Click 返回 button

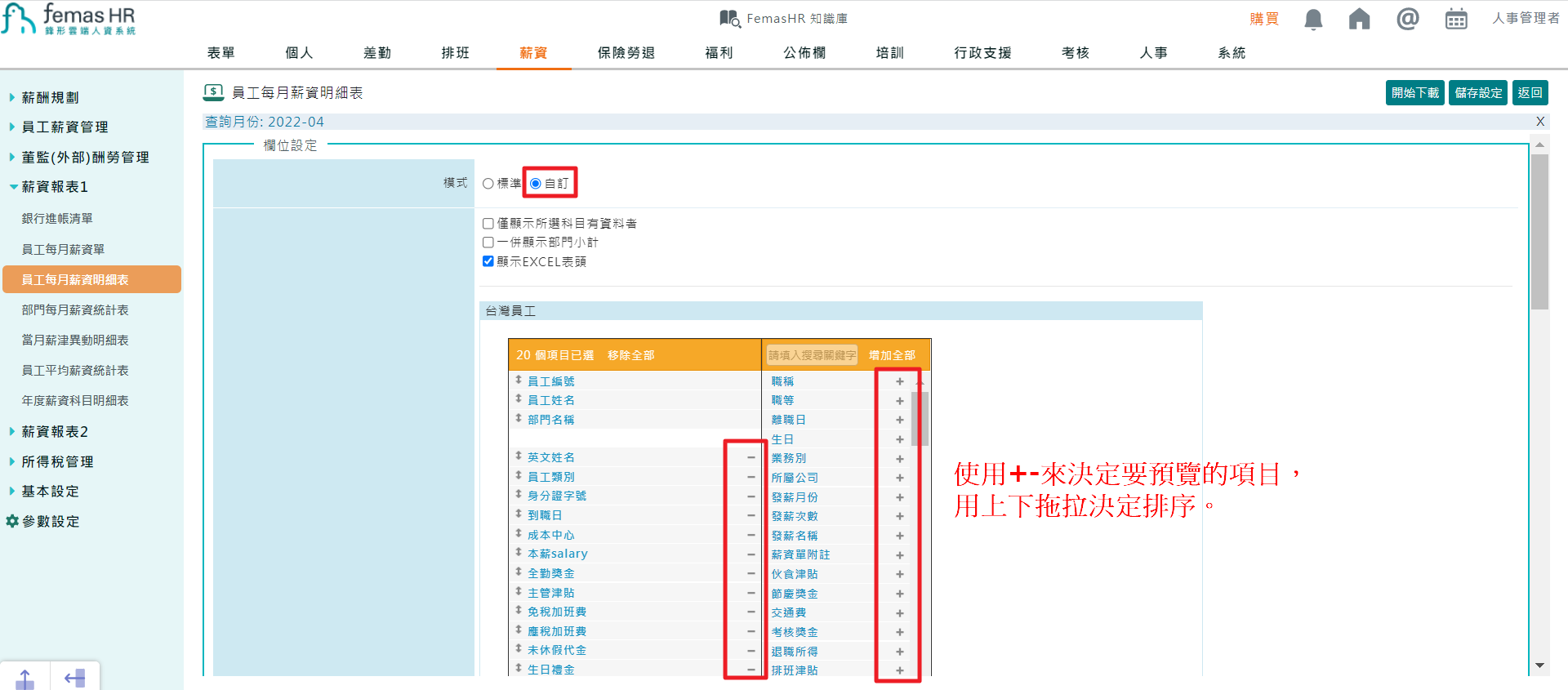(1530, 92)
